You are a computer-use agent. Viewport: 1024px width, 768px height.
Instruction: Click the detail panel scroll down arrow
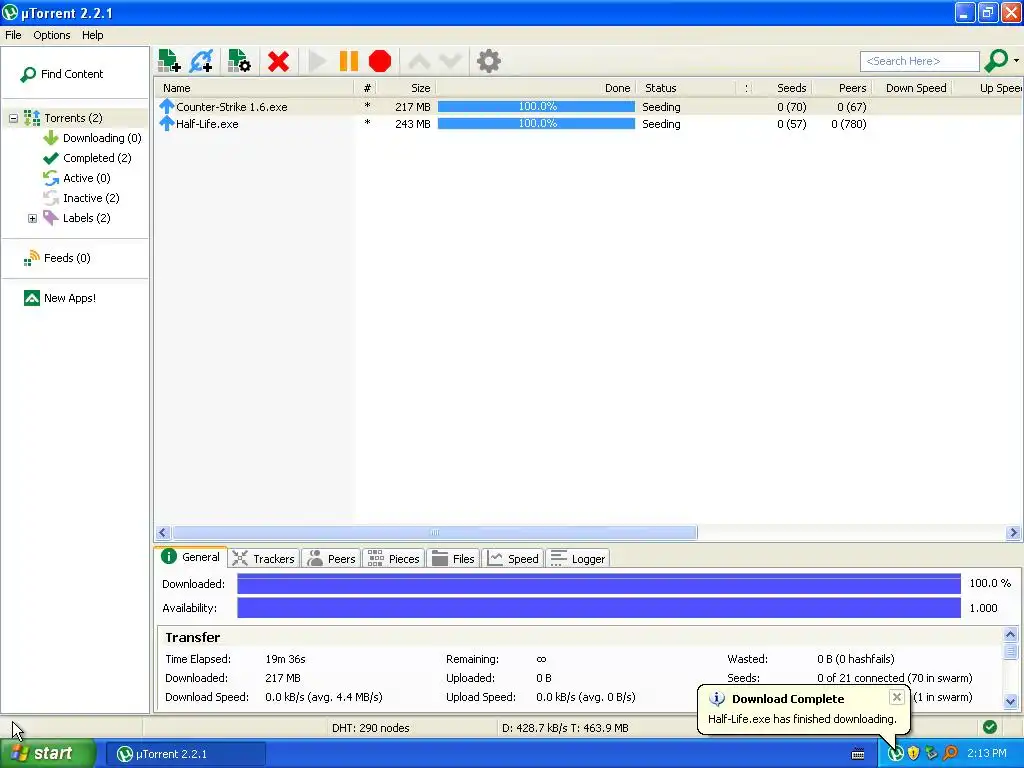point(1010,701)
